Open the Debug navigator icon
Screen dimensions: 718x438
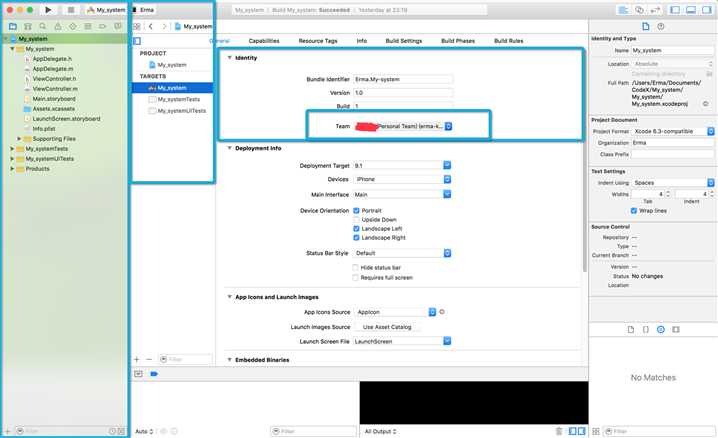point(87,27)
